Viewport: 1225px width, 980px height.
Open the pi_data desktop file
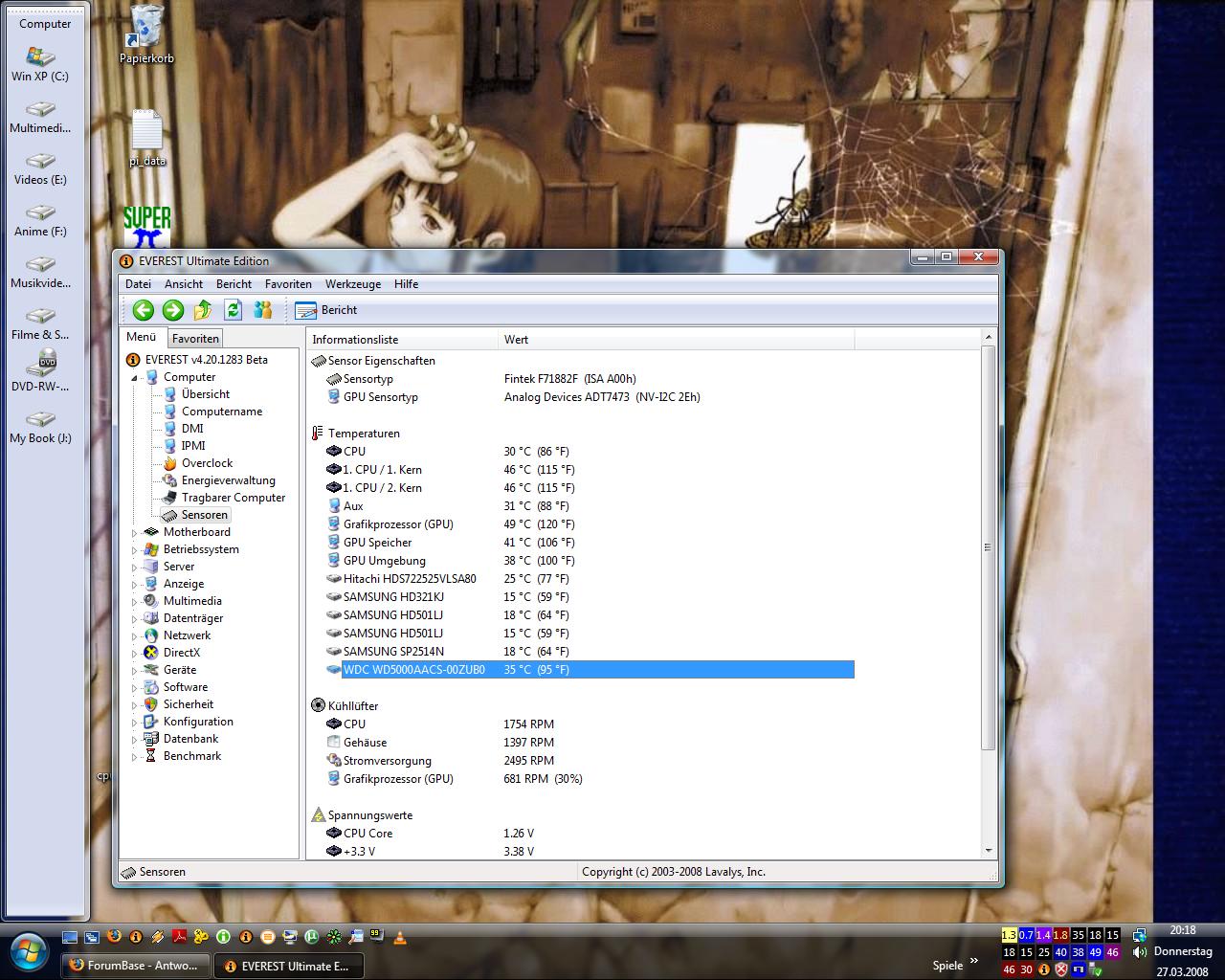coord(146,138)
